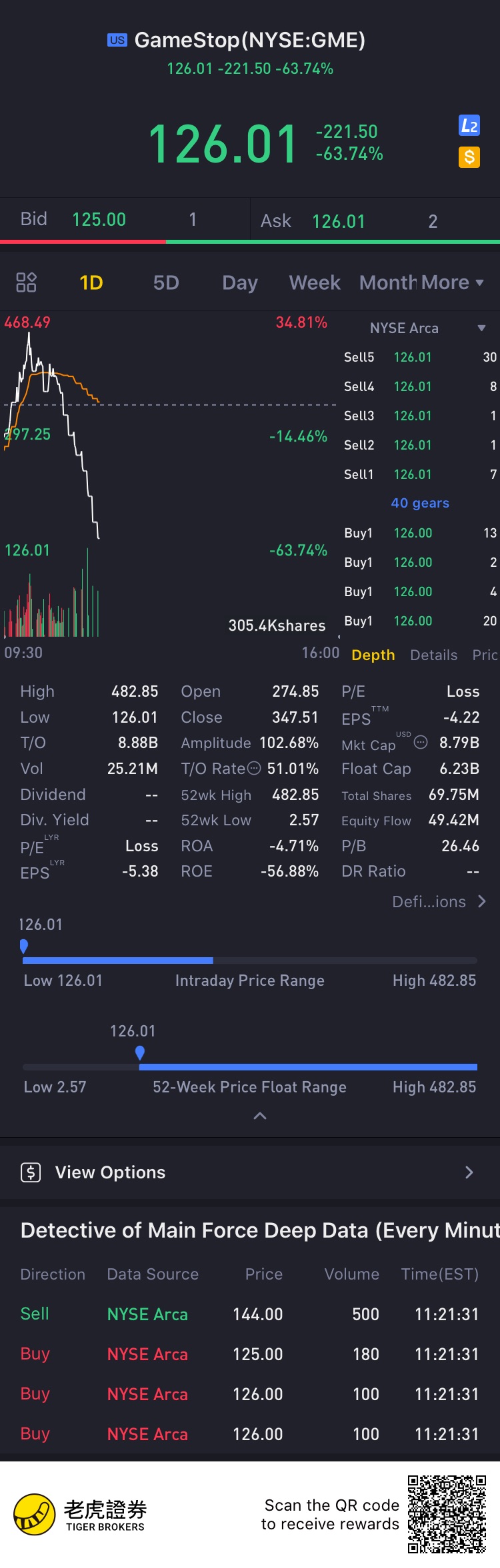Open the NYSE Arca exchange dropdown

[x=427, y=328]
